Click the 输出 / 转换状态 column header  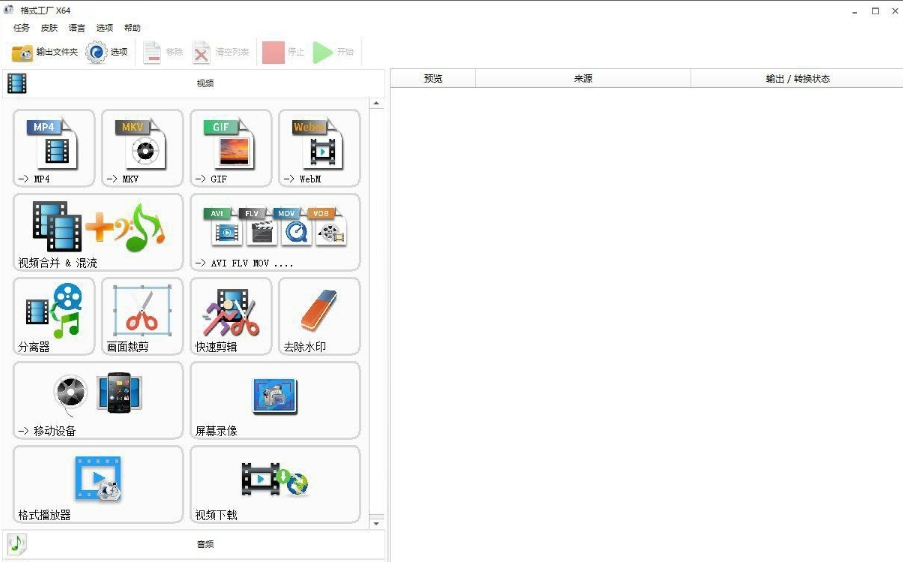(x=797, y=78)
